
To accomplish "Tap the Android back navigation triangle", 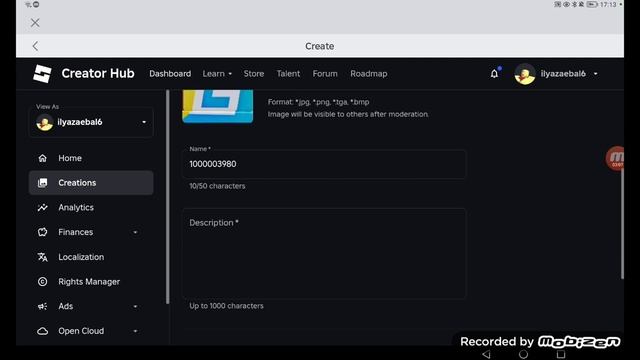I will [x=486, y=354].
